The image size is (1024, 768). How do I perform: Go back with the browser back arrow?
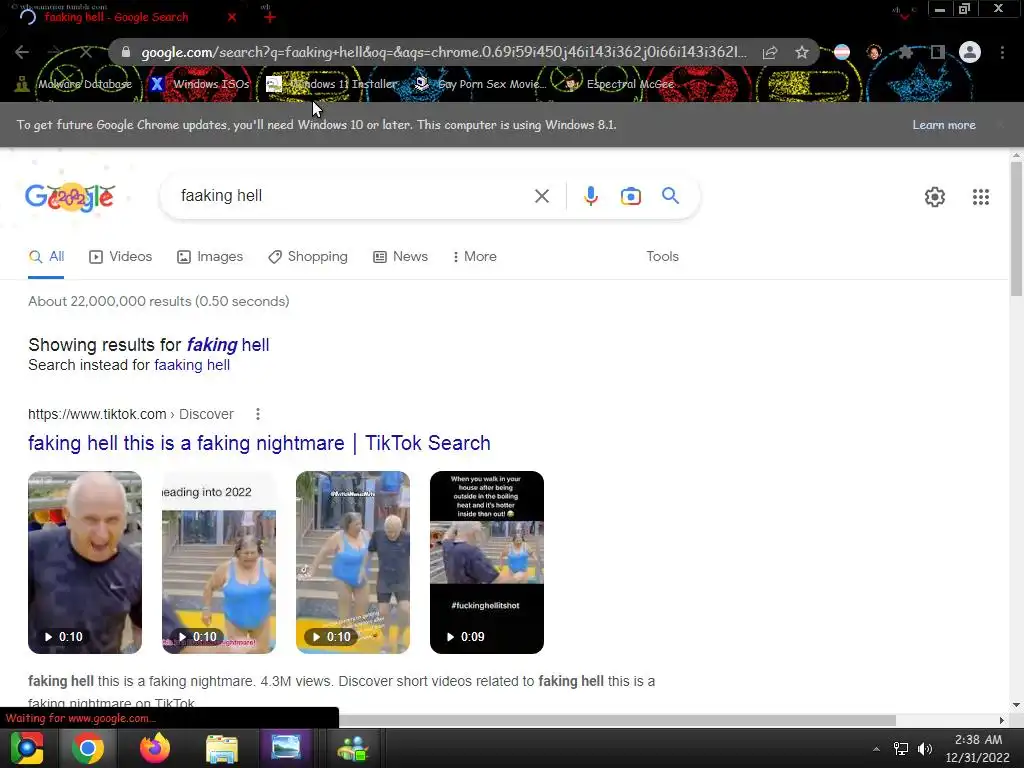(x=22, y=52)
